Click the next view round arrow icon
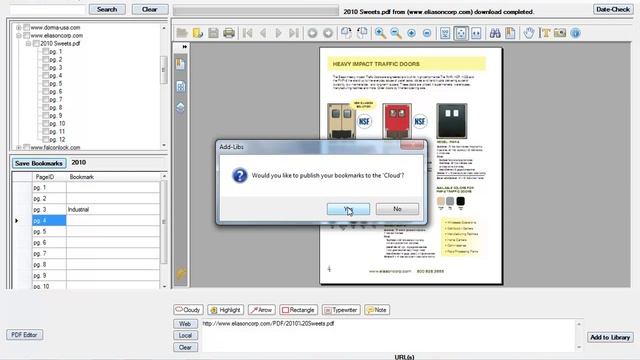 click(x=328, y=33)
